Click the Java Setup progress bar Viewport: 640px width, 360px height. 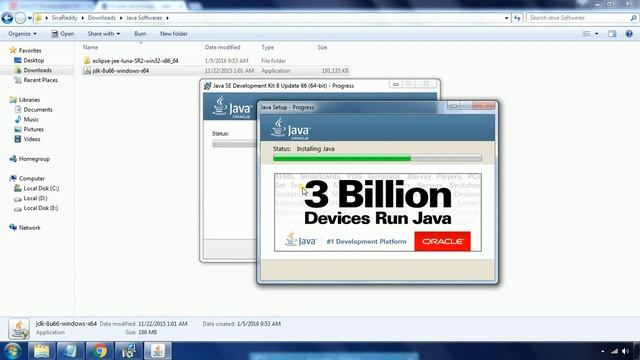377,158
